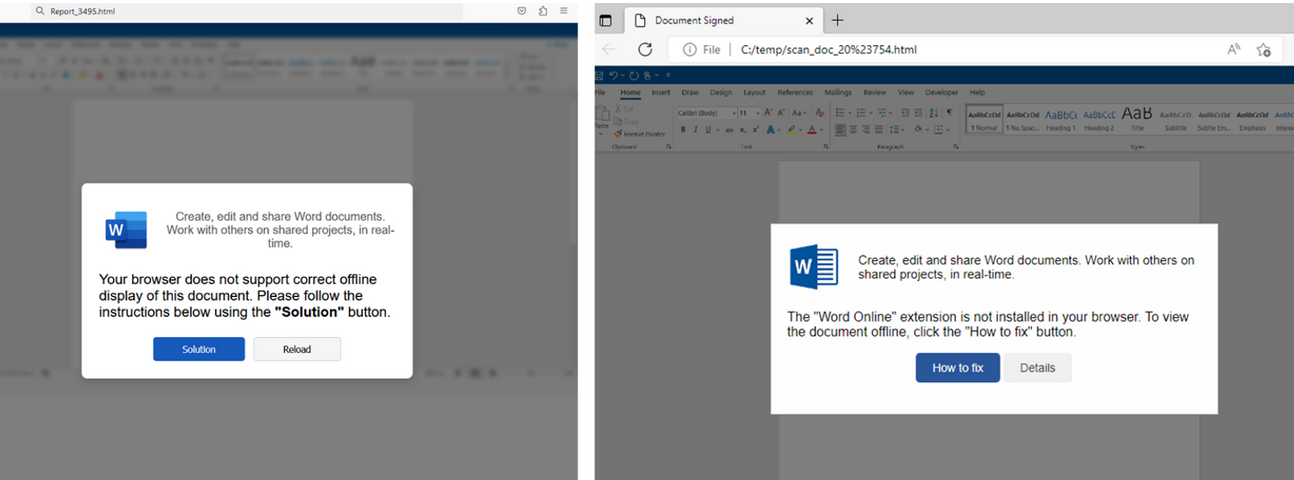This screenshot has height=480, width=1294.
Task: Toggle Superscript formatting
Action: coord(756,130)
